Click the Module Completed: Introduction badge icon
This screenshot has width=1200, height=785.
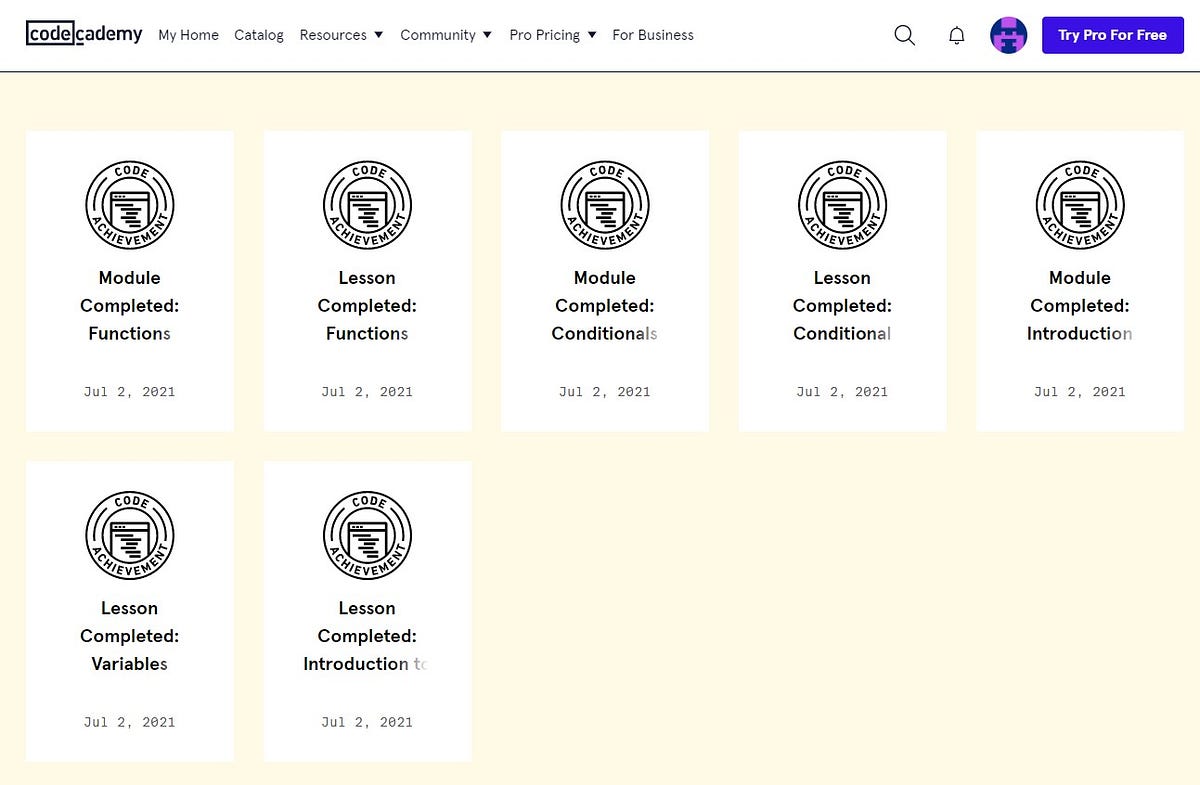pos(1080,205)
